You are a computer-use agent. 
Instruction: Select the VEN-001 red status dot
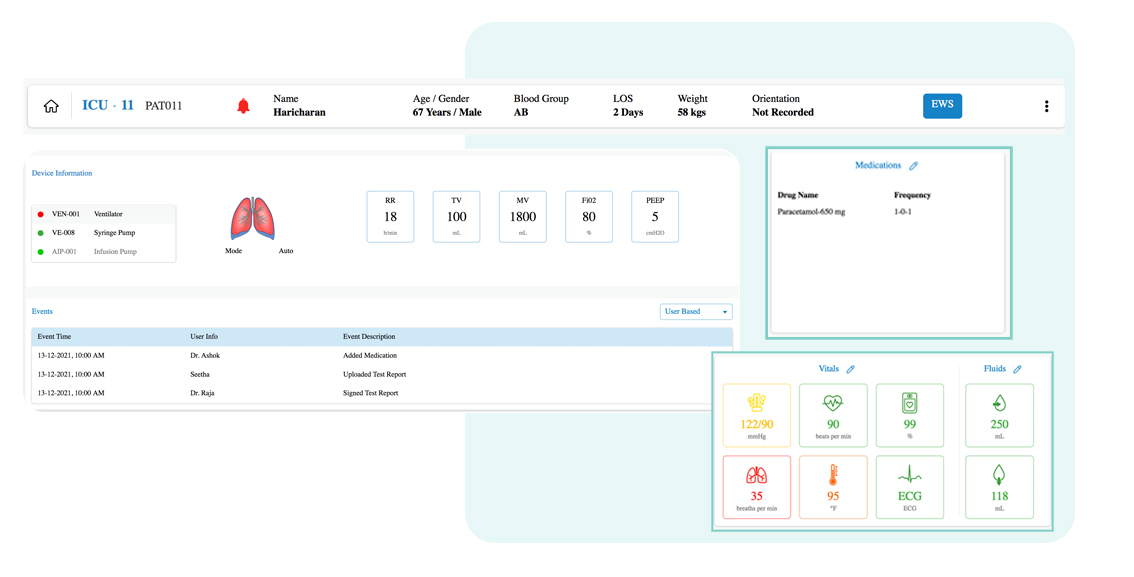pos(40,214)
